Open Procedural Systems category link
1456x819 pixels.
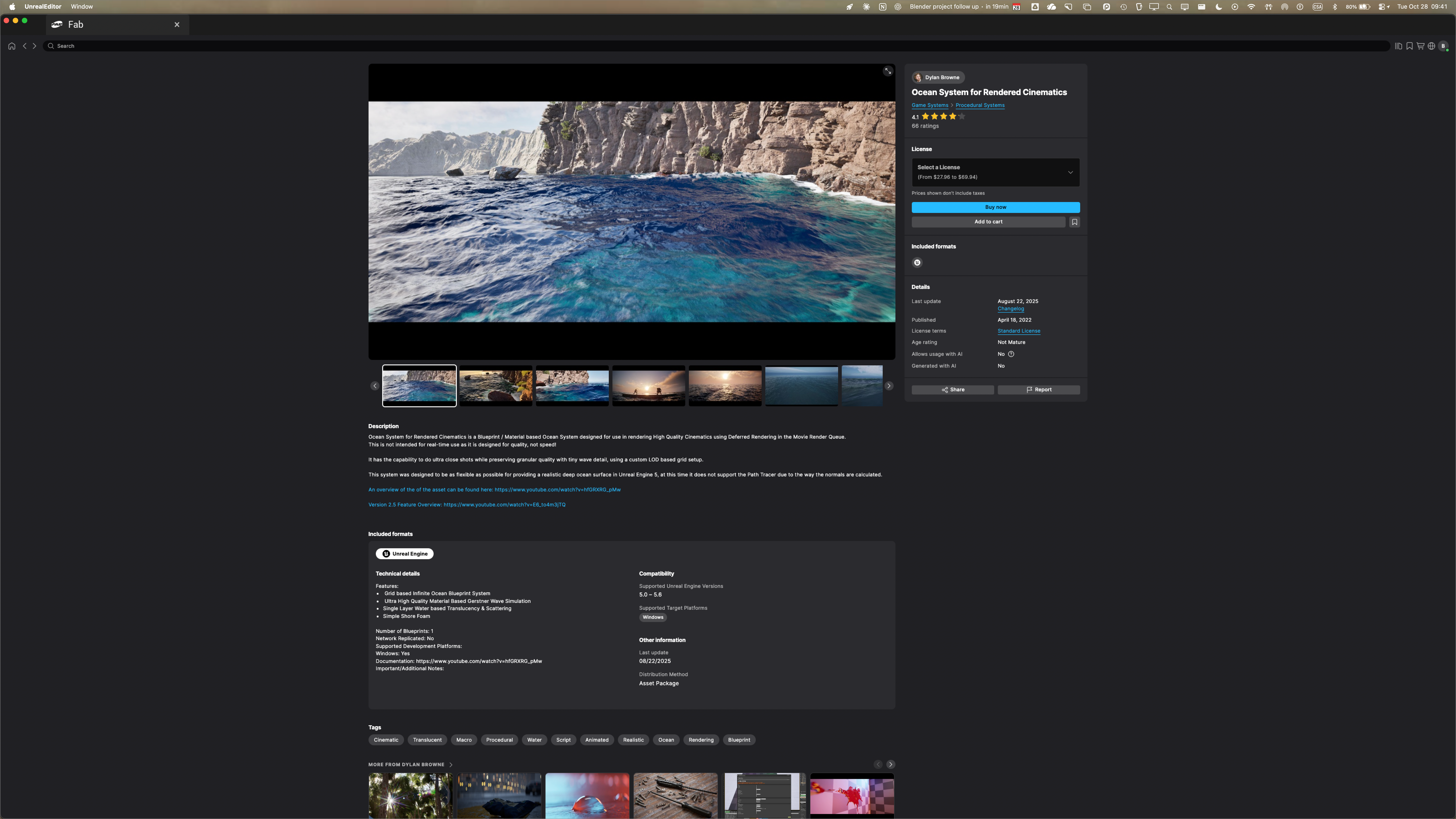pyautogui.click(x=980, y=105)
